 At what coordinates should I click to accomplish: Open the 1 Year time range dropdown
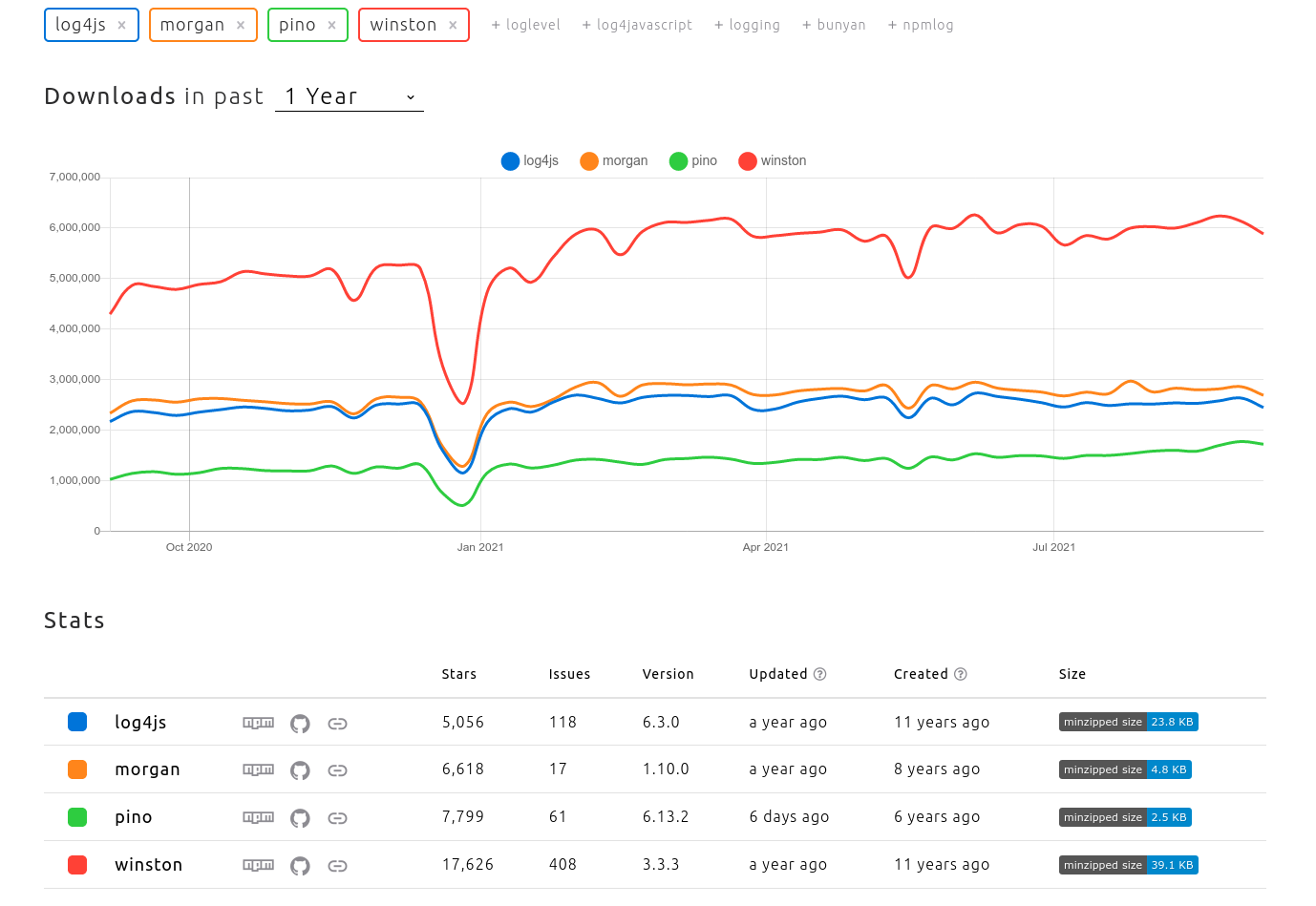coord(350,96)
